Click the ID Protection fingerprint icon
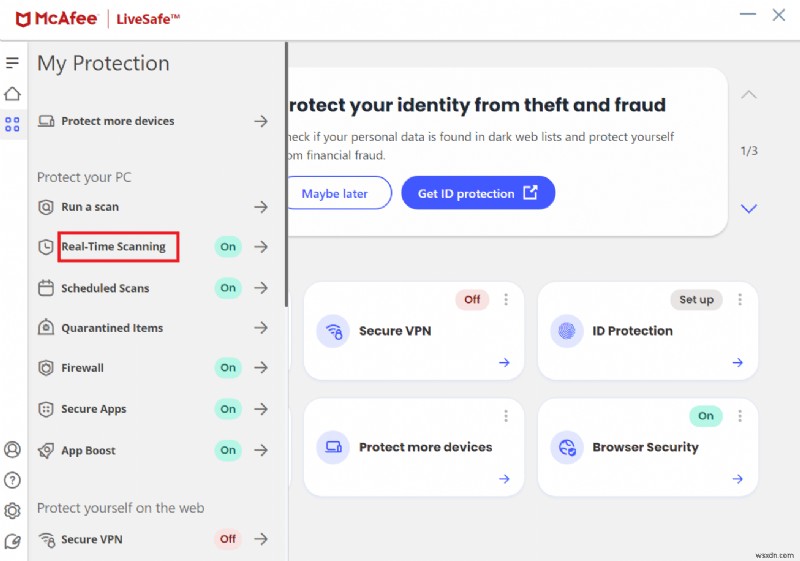The width and height of the screenshot is (800, 561). pyautogui.click(x=566, y=331)
